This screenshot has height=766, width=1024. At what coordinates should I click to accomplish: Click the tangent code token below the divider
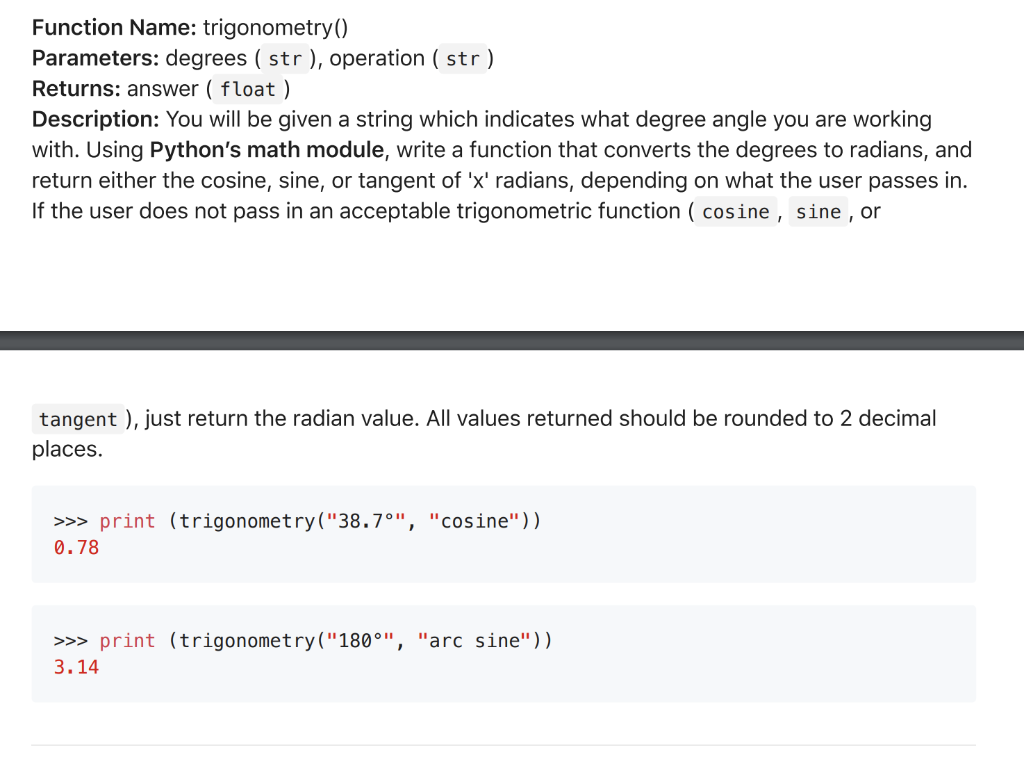tap(78, 419)
